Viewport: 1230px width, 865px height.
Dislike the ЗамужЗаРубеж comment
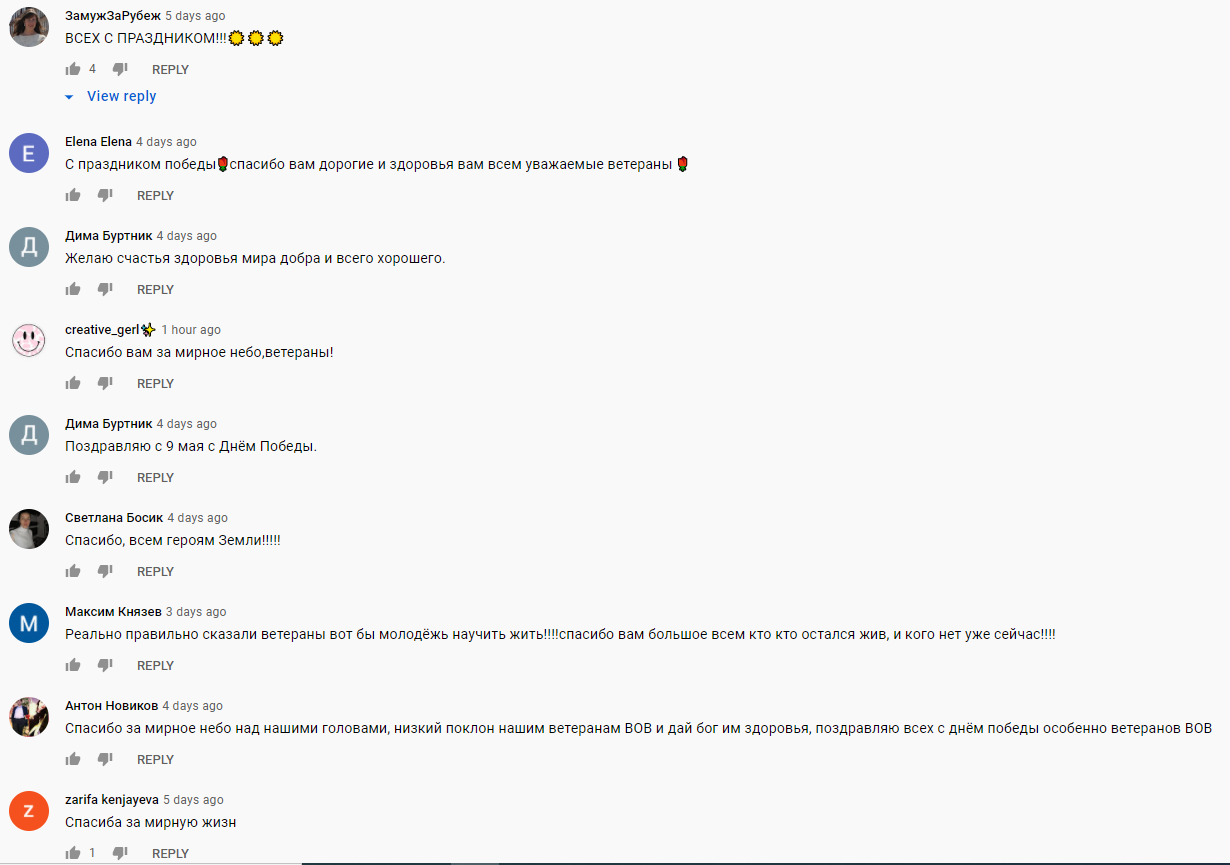tap(120, 69)
